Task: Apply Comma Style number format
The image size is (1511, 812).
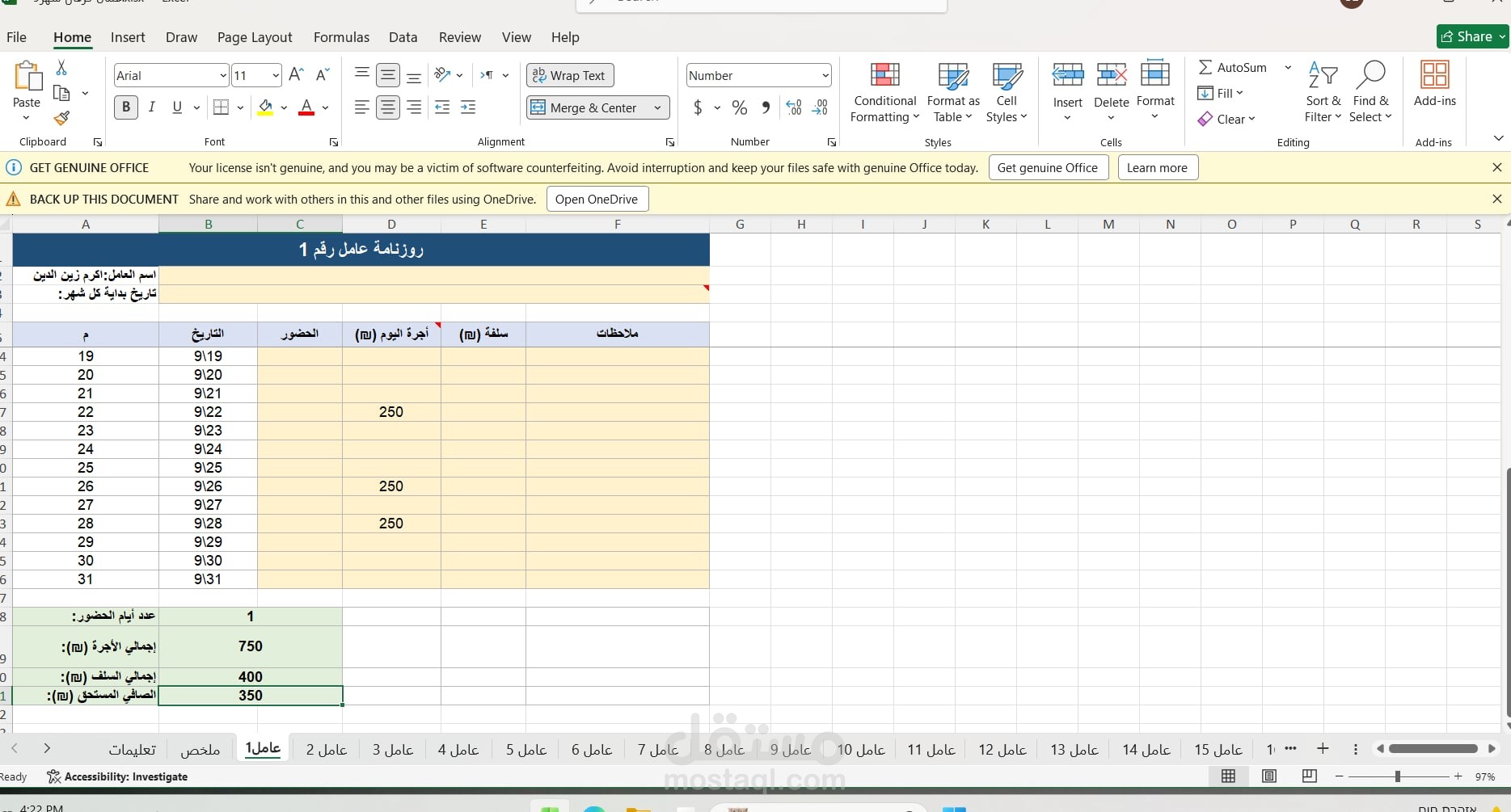Action: click(766, 107)
